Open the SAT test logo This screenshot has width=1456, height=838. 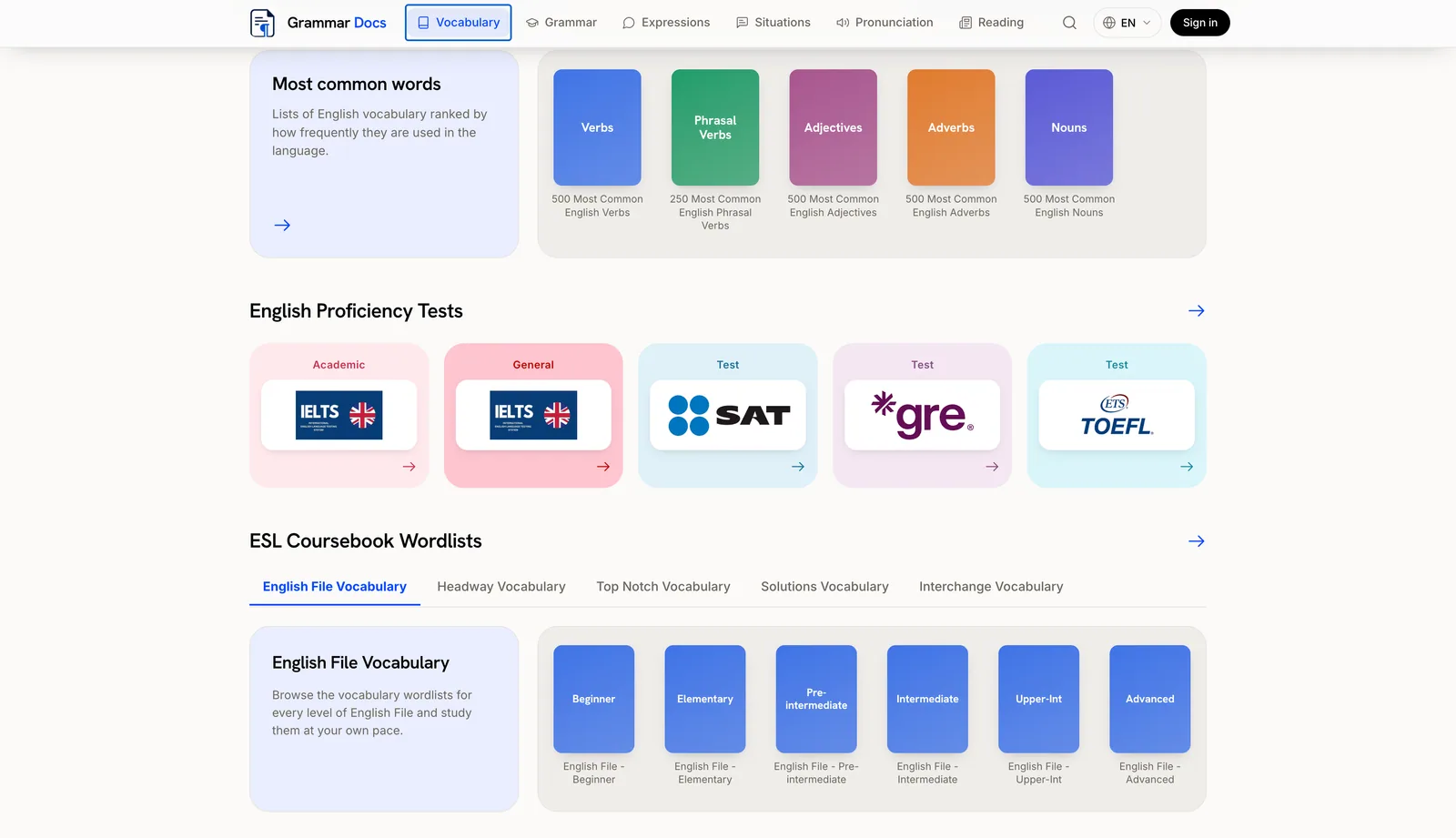pos(728,415)
